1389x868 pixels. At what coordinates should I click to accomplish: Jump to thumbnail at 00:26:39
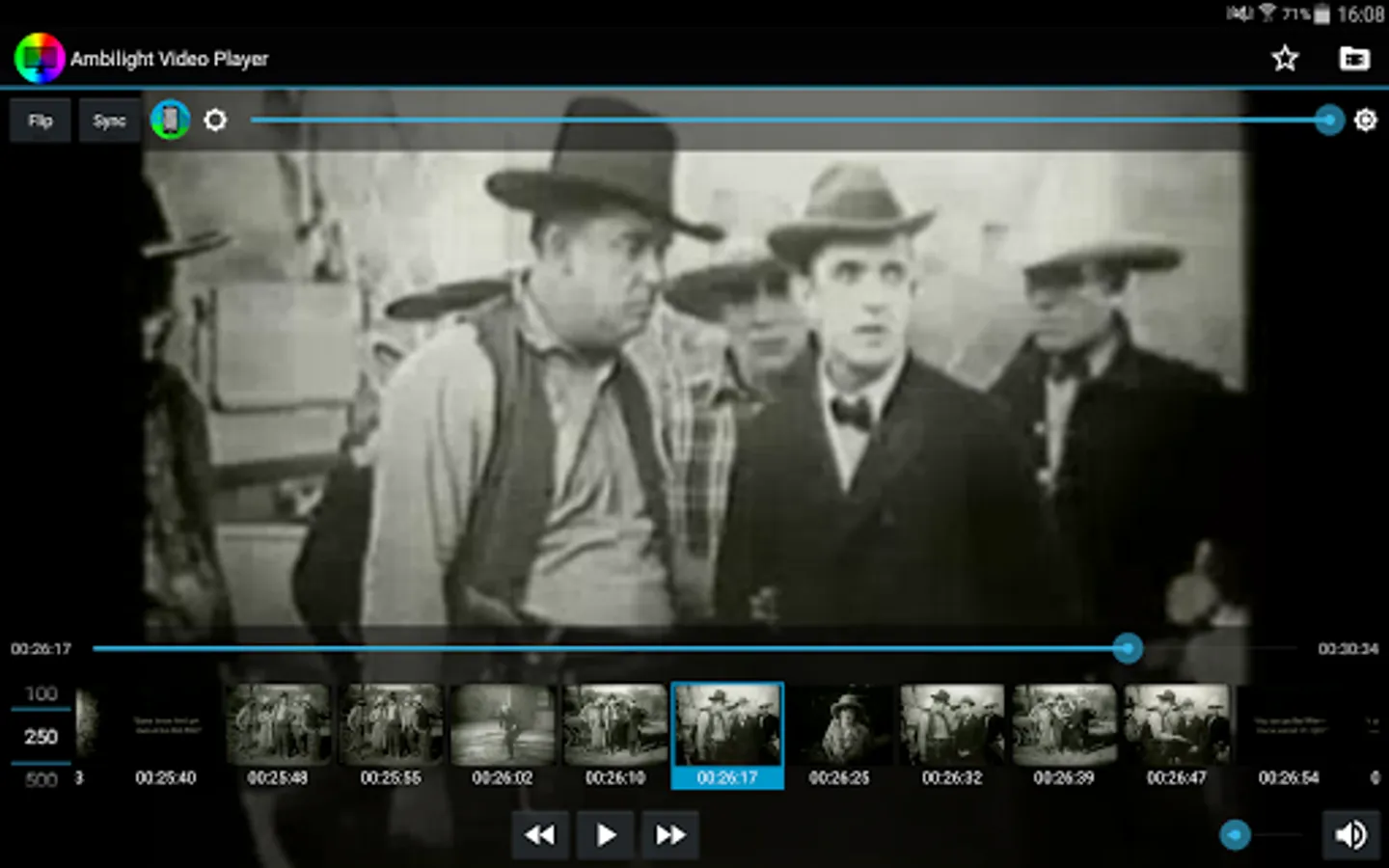click(x=1064, y=737)
